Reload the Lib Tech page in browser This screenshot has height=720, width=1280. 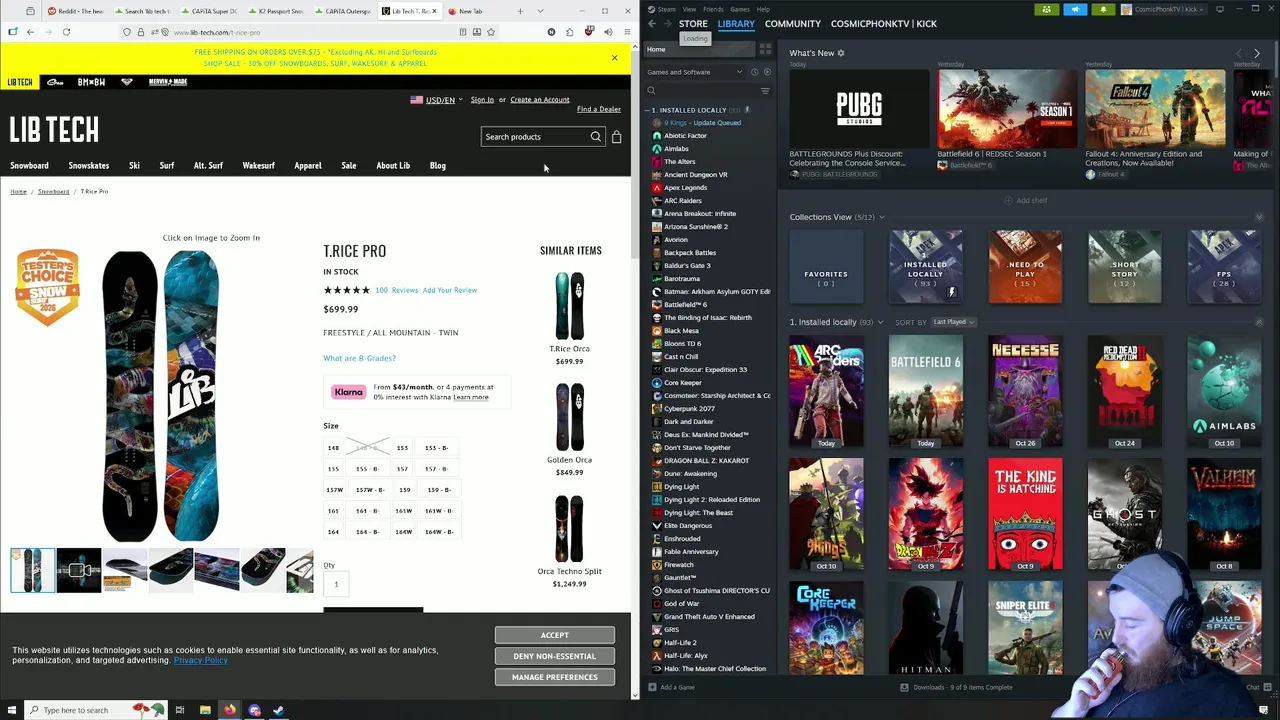[66, 32]
